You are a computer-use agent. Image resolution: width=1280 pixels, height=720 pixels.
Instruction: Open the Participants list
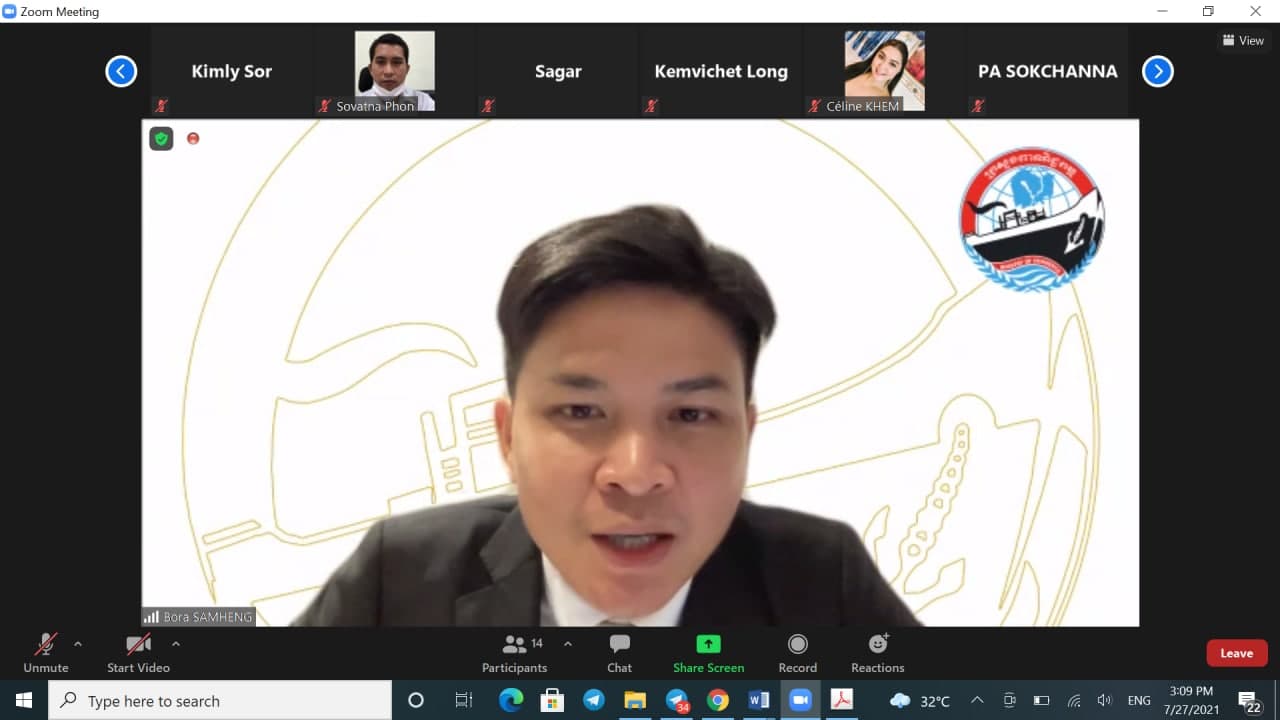[515, 653]
